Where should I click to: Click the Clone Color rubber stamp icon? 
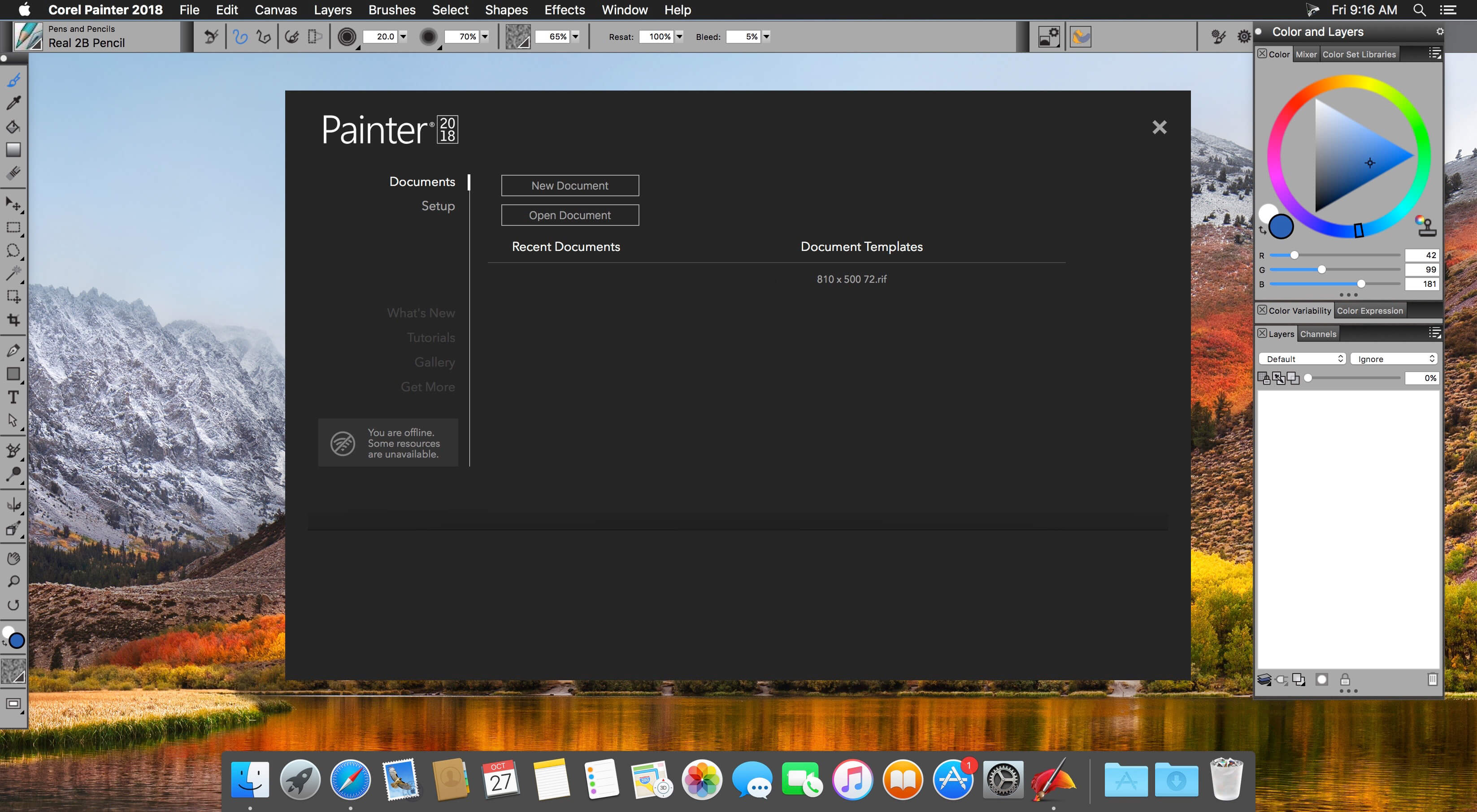point(1426,226)
